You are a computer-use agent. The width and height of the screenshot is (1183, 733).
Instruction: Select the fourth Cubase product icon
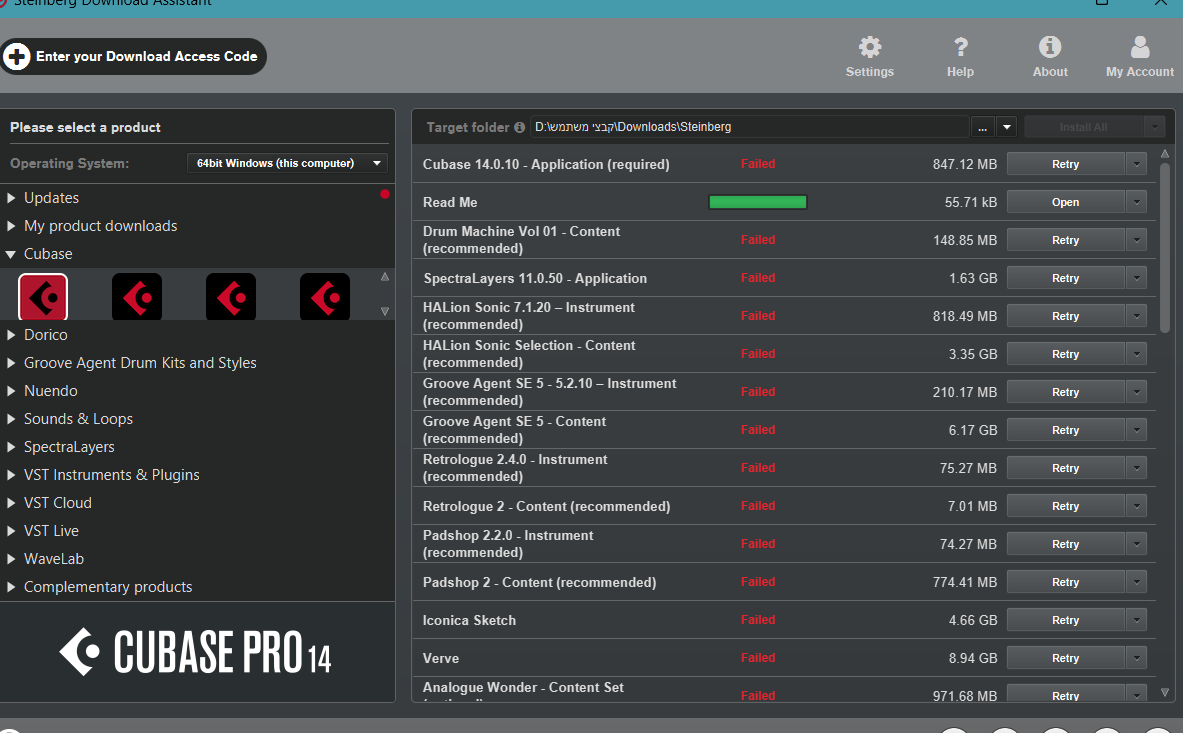coord(324,297)
